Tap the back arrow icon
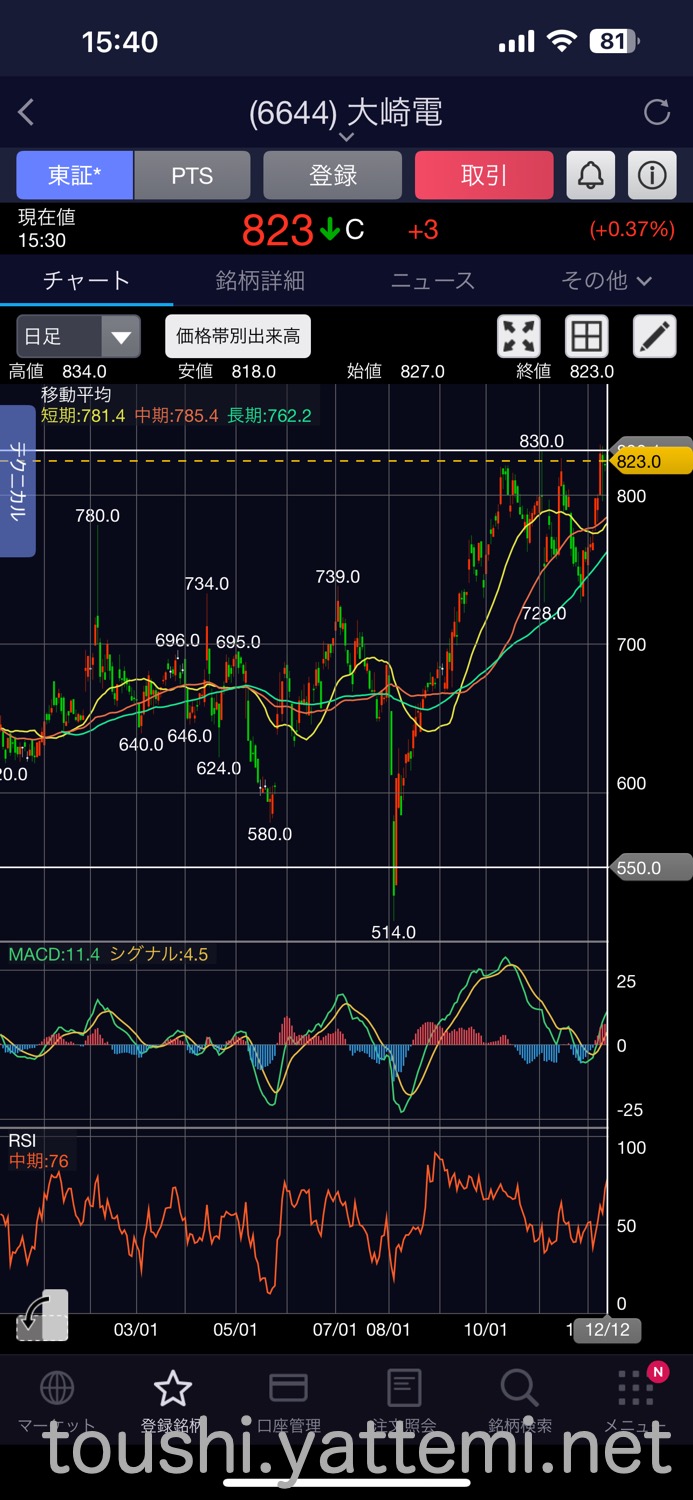The image size is (693, 1500). (x=27, y=113)
